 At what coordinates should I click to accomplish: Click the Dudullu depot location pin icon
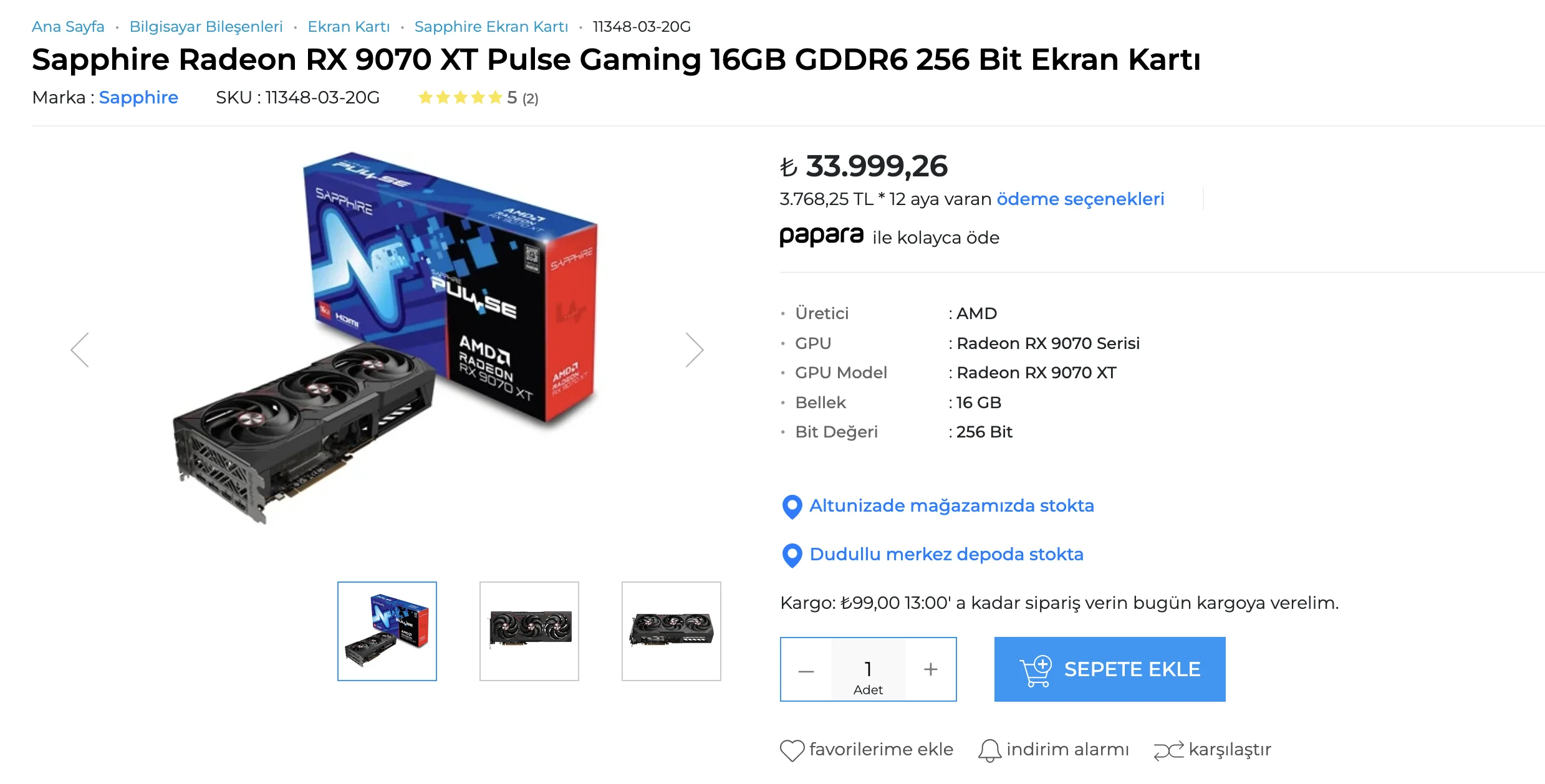(792, 555)
